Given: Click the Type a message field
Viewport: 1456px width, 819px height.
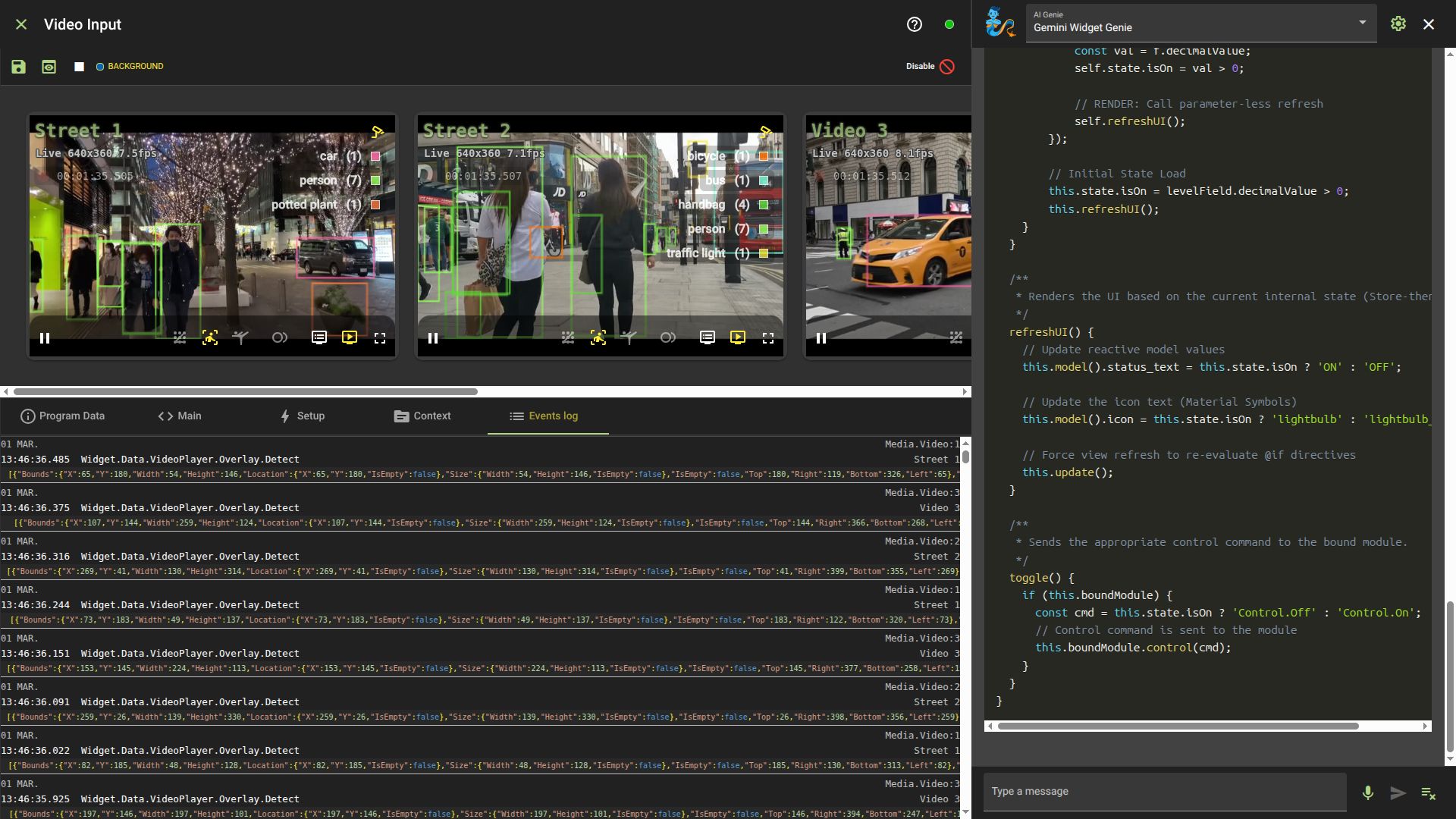Looking at the screenshot, I should pos(1165,792).
